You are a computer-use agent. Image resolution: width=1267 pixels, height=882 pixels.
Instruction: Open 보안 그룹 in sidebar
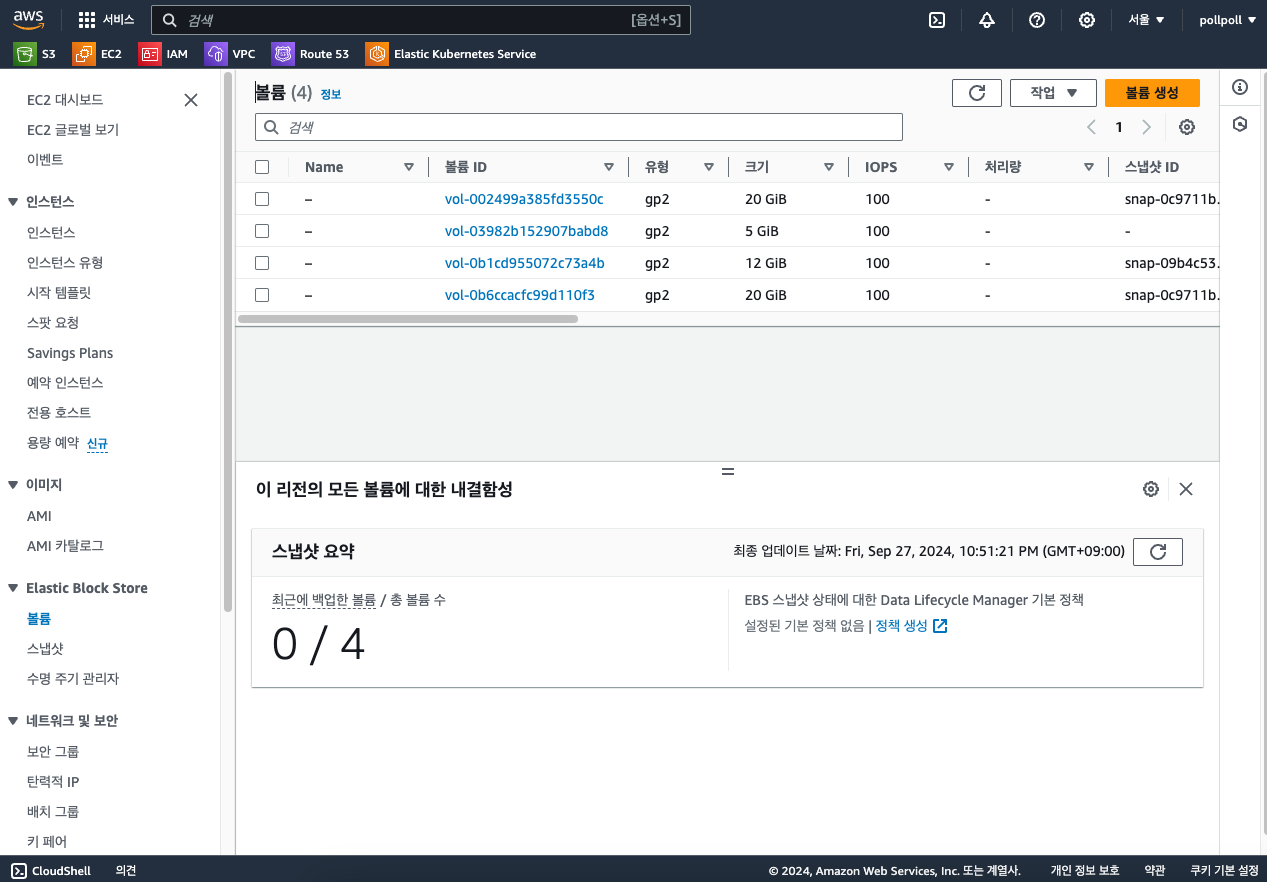coord(53,752)
